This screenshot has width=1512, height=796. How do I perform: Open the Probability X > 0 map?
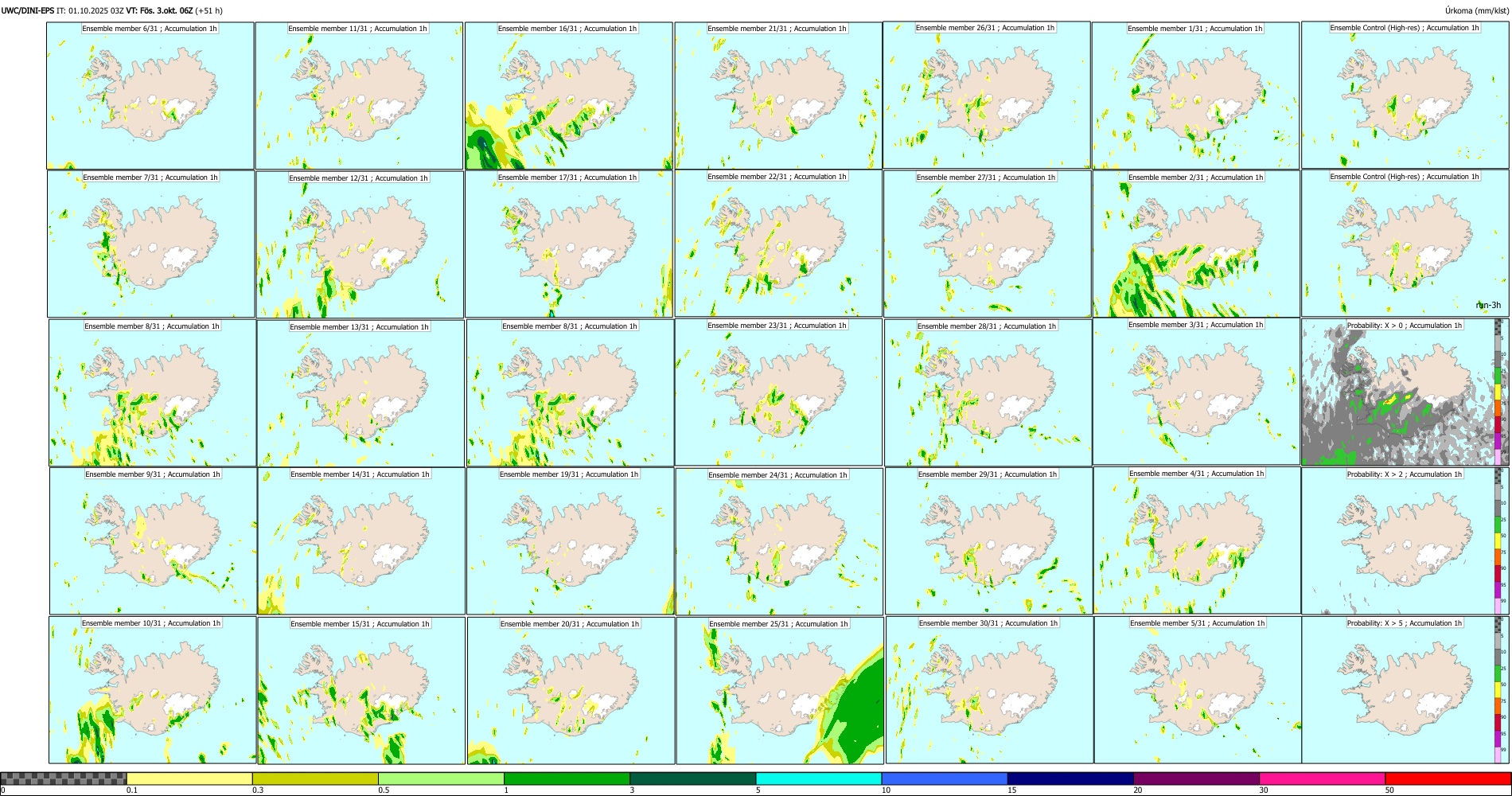[1405, 392]
